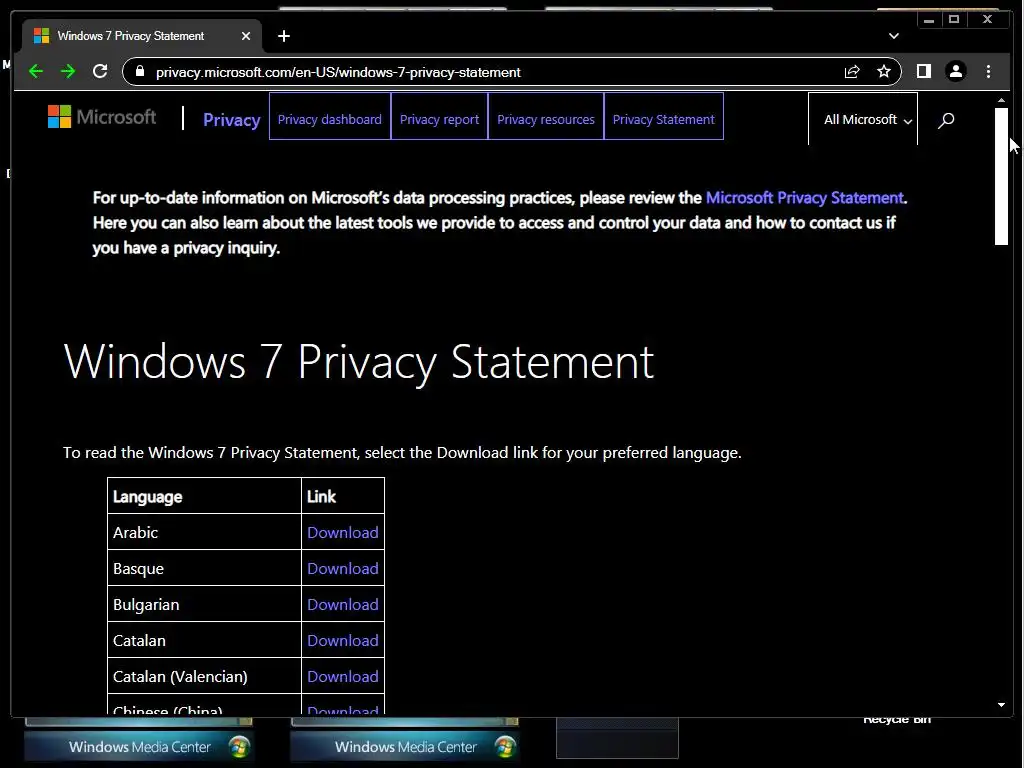Open the site search magnifier icon

point(946,120)
